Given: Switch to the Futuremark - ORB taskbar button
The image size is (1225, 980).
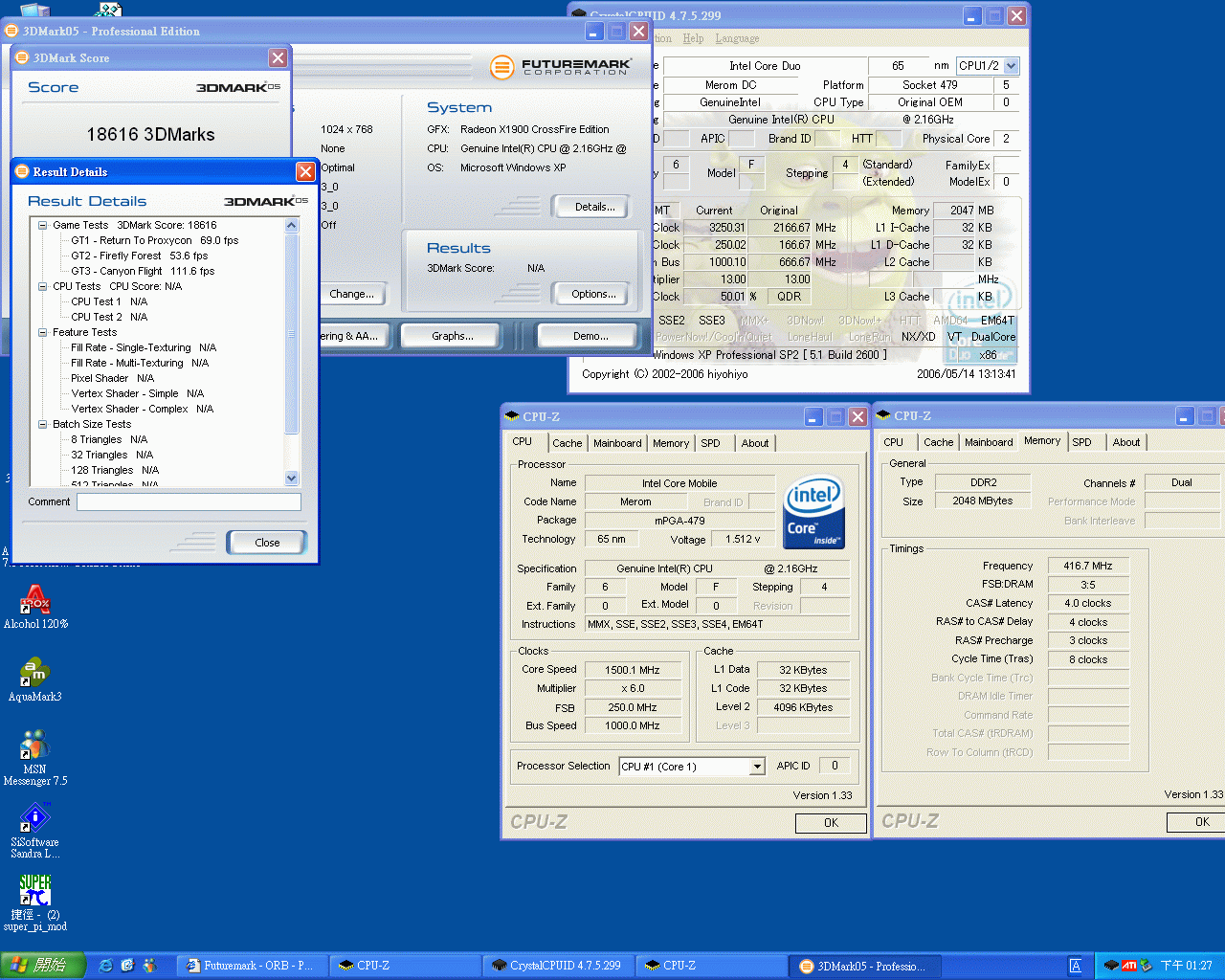Looking at the screenshot, I should 250,966.
